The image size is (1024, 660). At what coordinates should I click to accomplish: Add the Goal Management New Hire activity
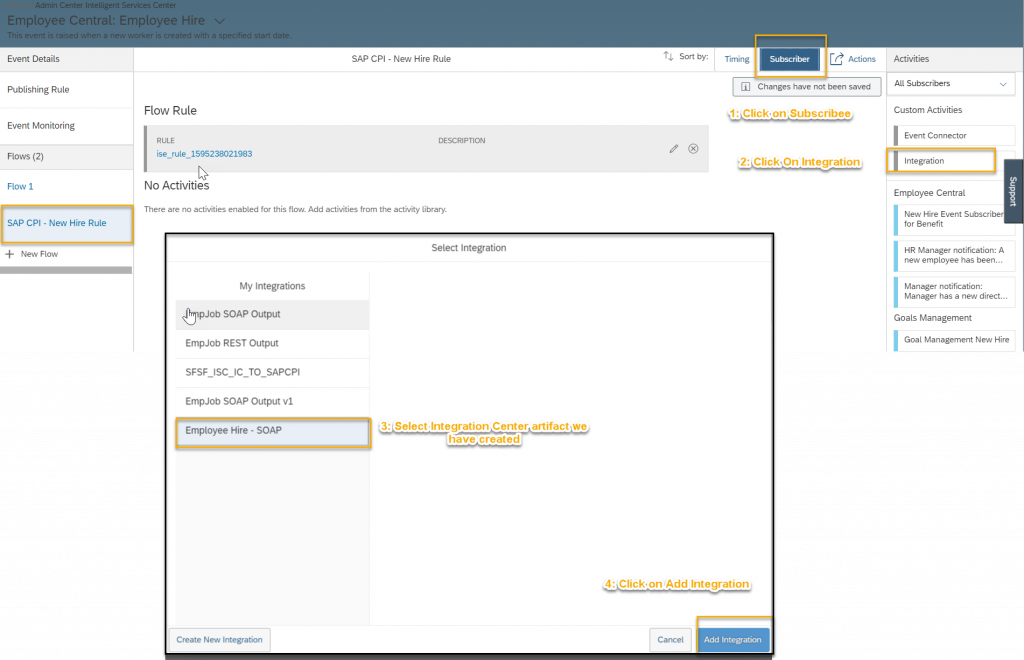[x=954, y=340]
